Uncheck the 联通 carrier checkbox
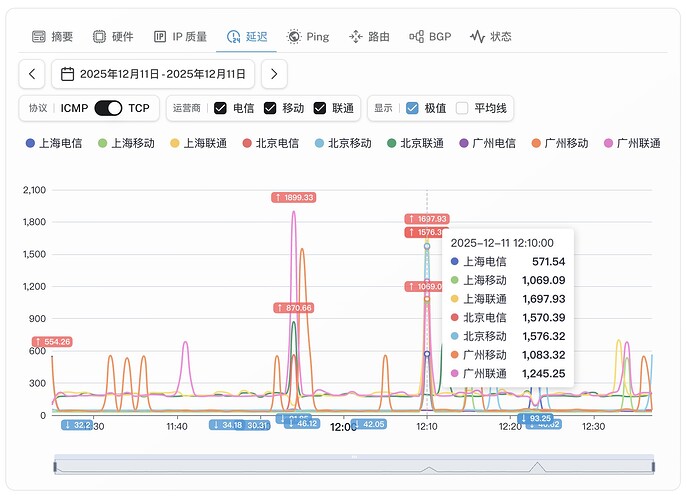 320,108
